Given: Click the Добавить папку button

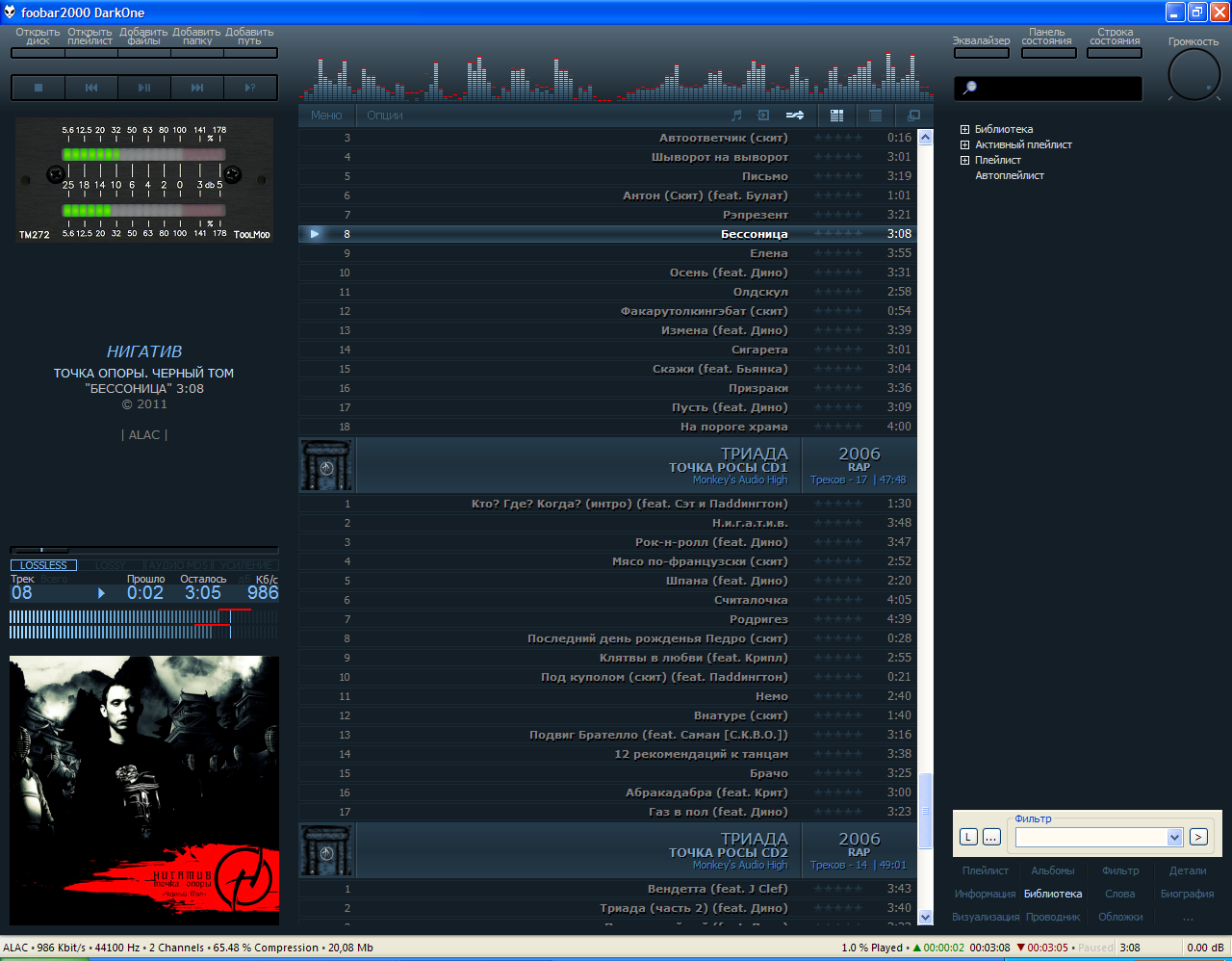Looking at the screenshot, I should (x=197, y=53).
